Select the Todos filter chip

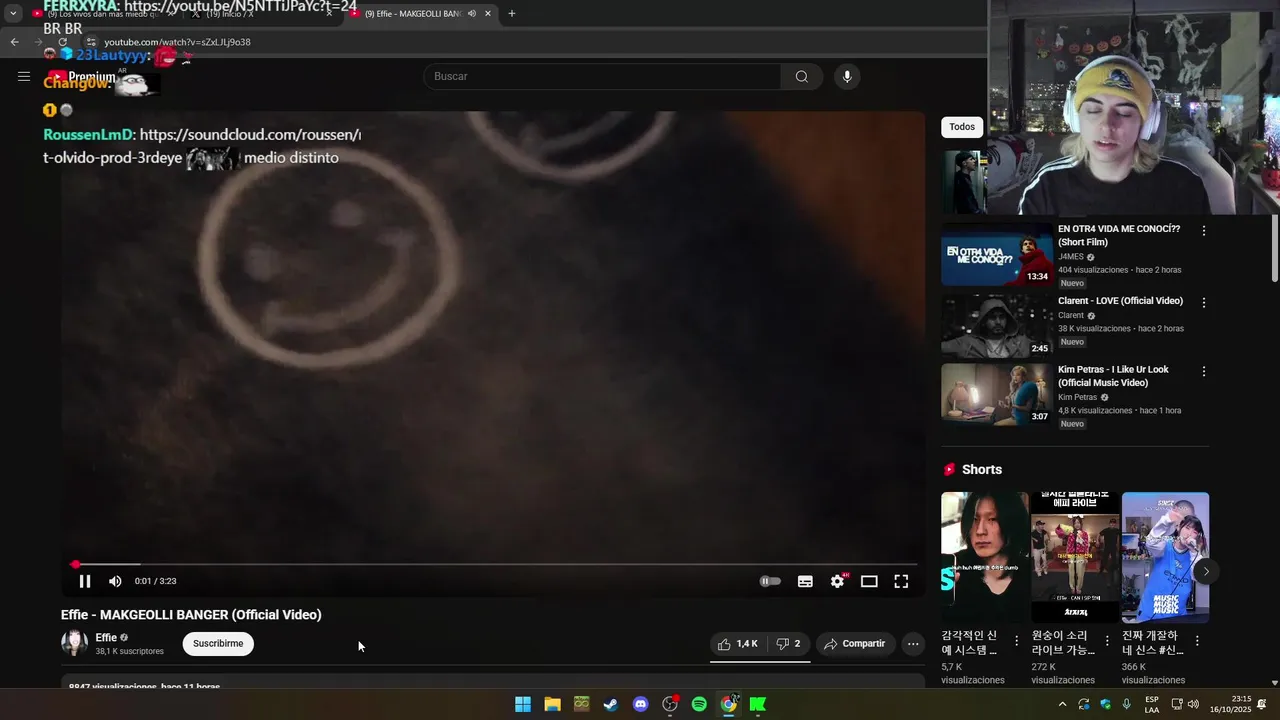tap(962, 127)
